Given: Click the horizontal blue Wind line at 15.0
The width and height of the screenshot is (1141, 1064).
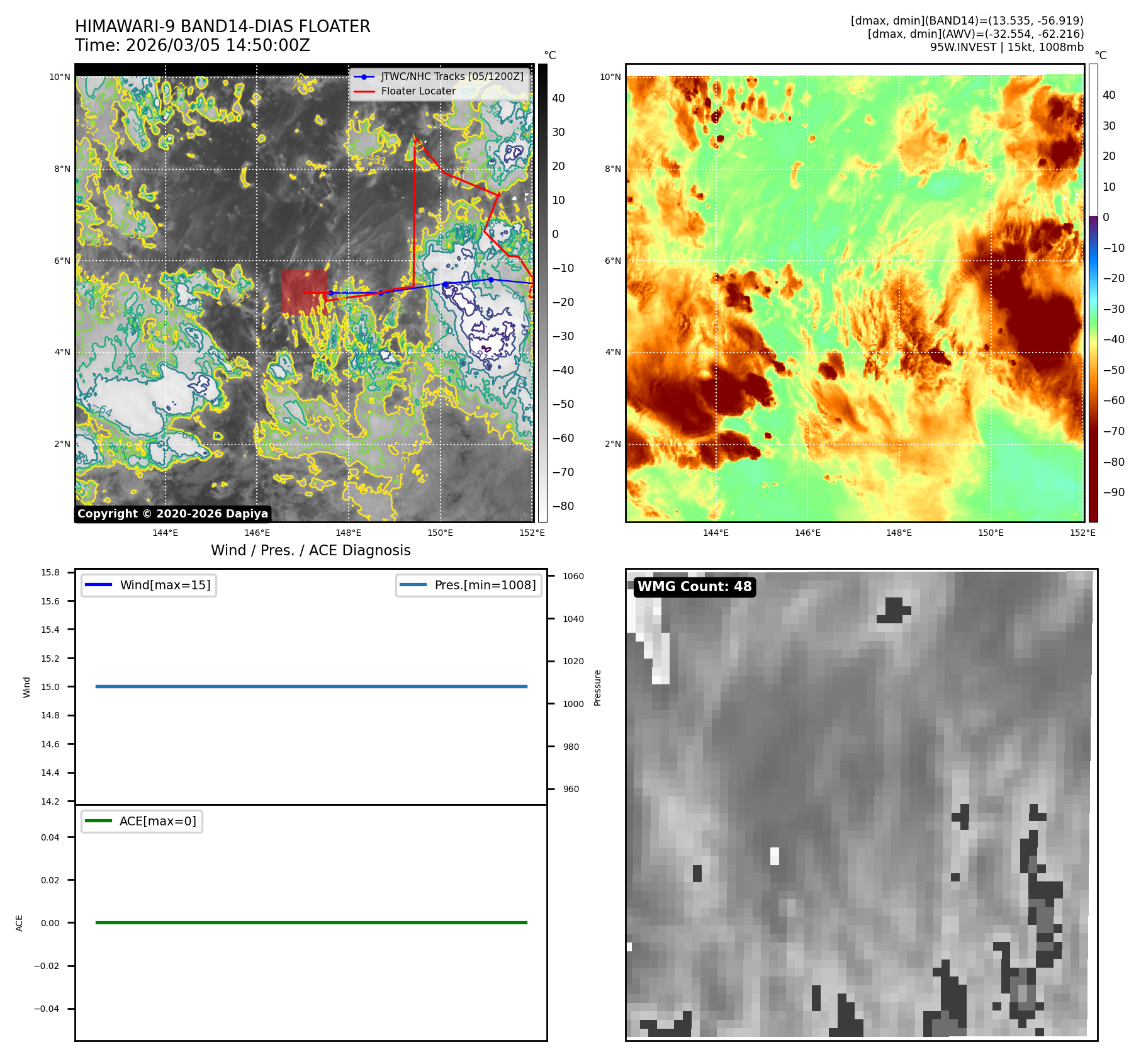Looking at the screenshot, I should click(311, 686).
